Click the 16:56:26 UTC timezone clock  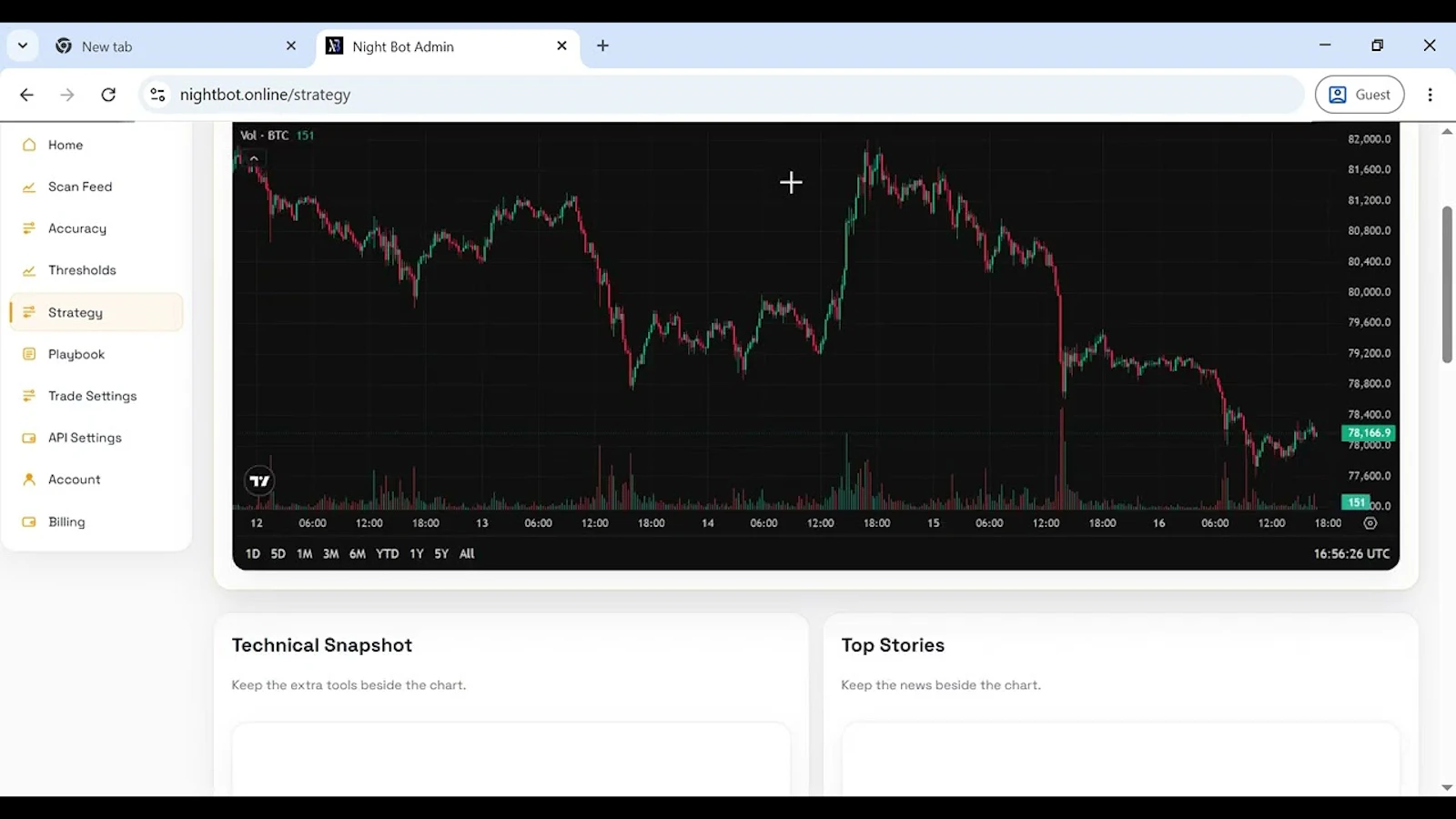[x=1351, y=553]
